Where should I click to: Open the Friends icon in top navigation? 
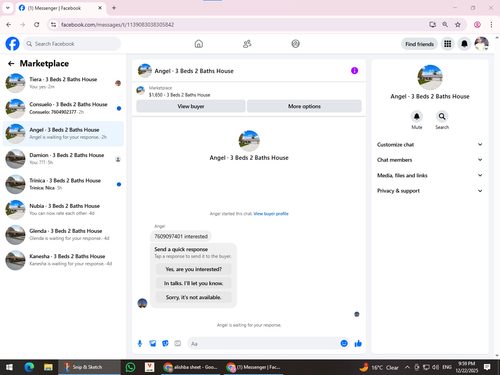pos(247,44)
